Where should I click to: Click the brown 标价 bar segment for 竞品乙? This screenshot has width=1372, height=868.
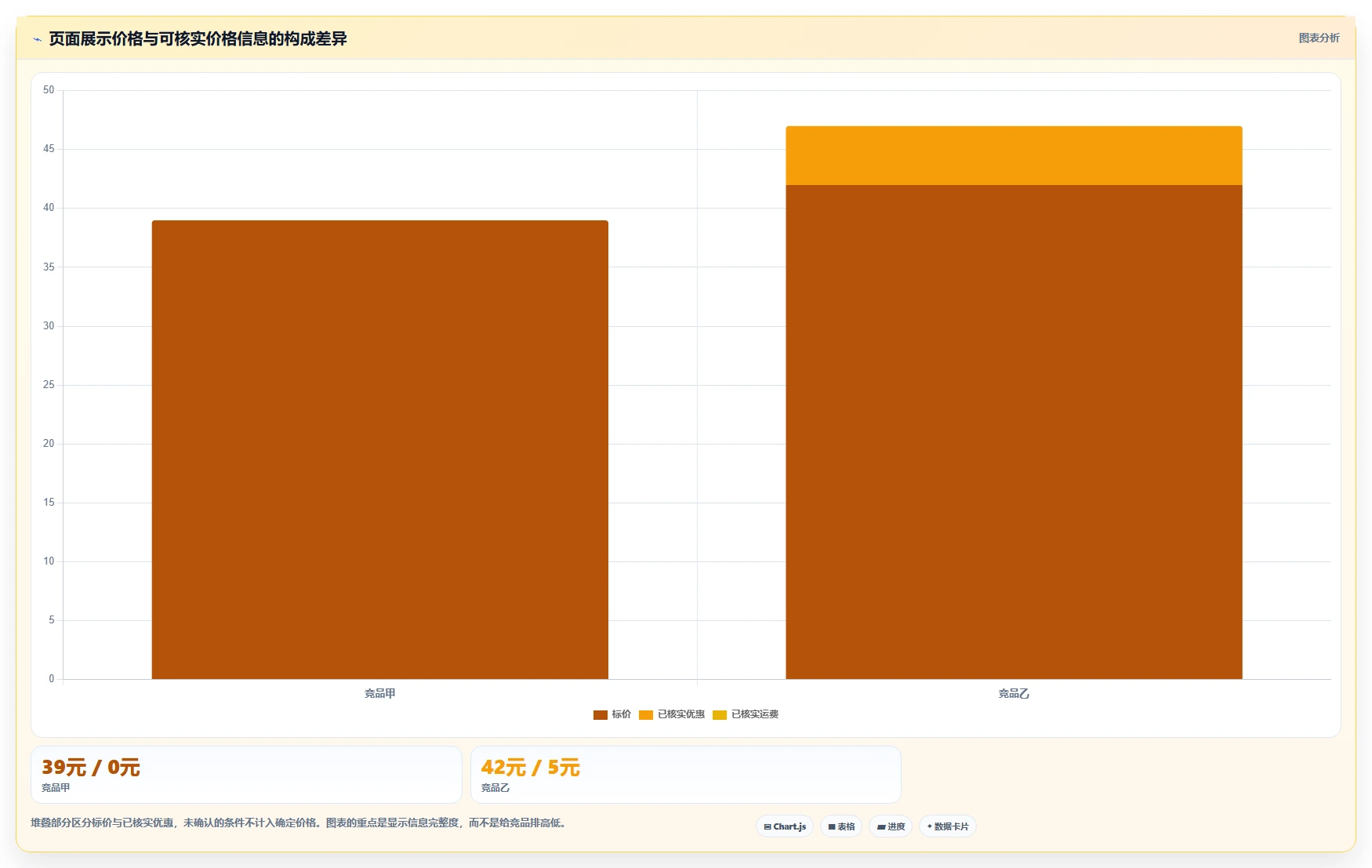1014,432
